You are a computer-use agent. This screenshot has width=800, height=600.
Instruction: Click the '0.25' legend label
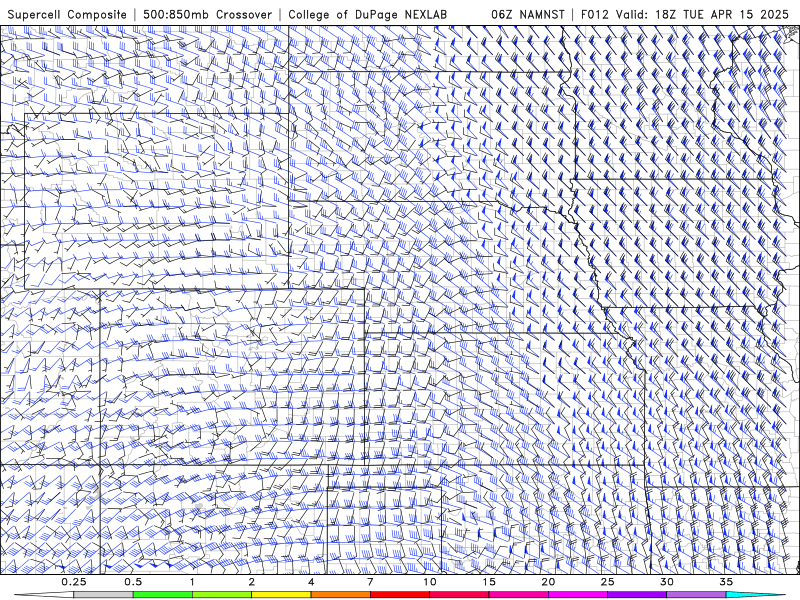click(74, 582)
